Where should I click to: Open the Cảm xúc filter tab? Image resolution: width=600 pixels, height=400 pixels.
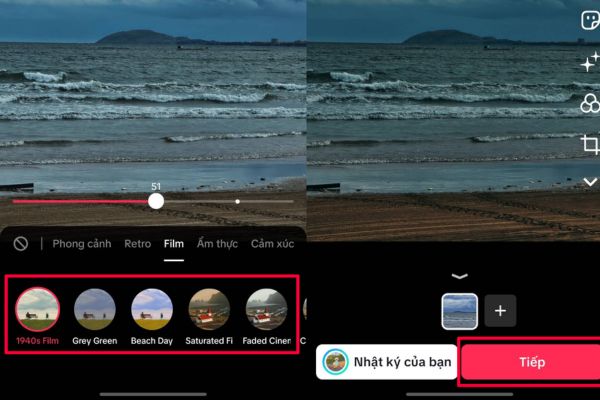[x=272, y=244]
